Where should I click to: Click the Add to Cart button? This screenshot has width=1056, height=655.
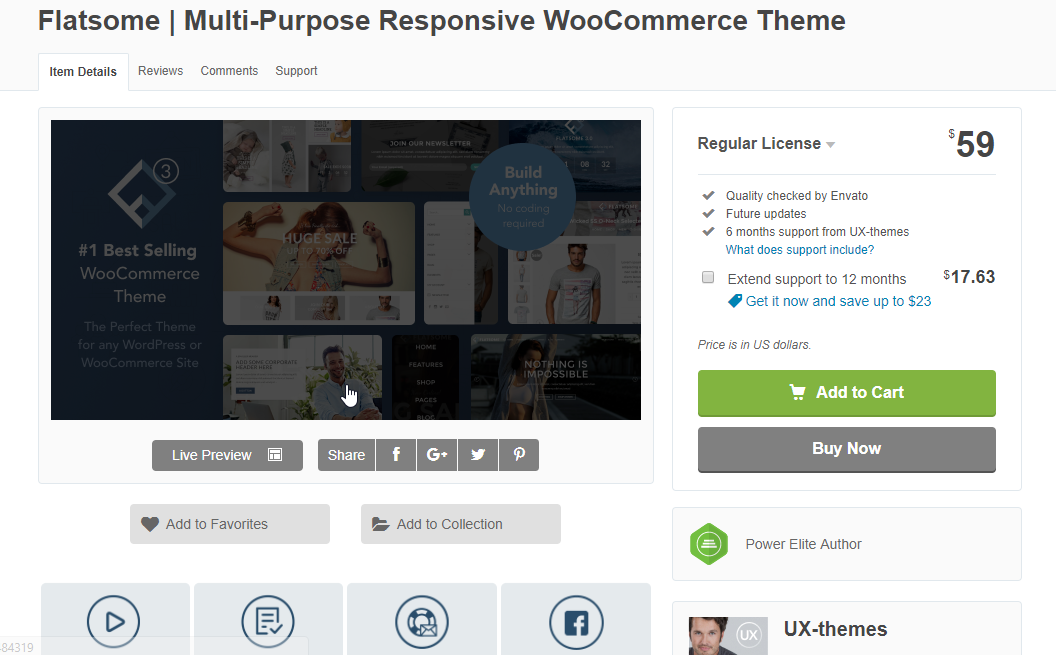[847, 393]
